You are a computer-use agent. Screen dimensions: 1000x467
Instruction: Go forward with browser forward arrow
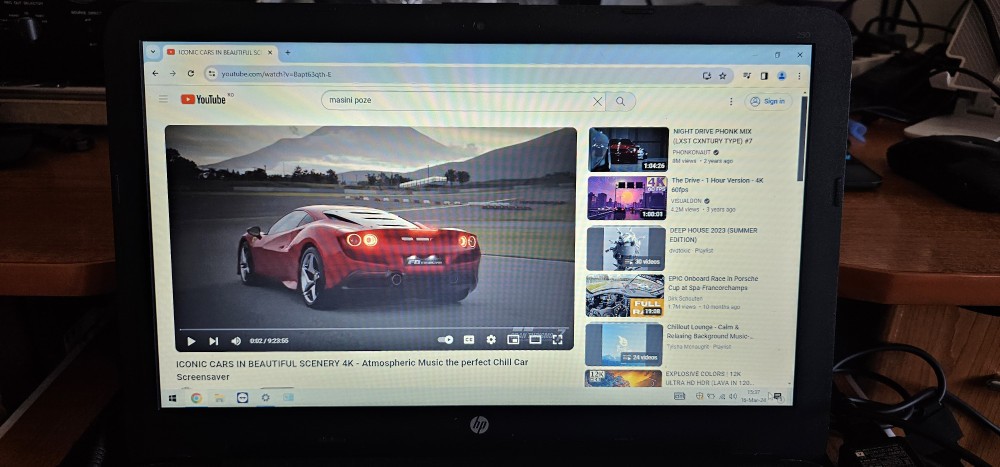(x=173, y=74)
